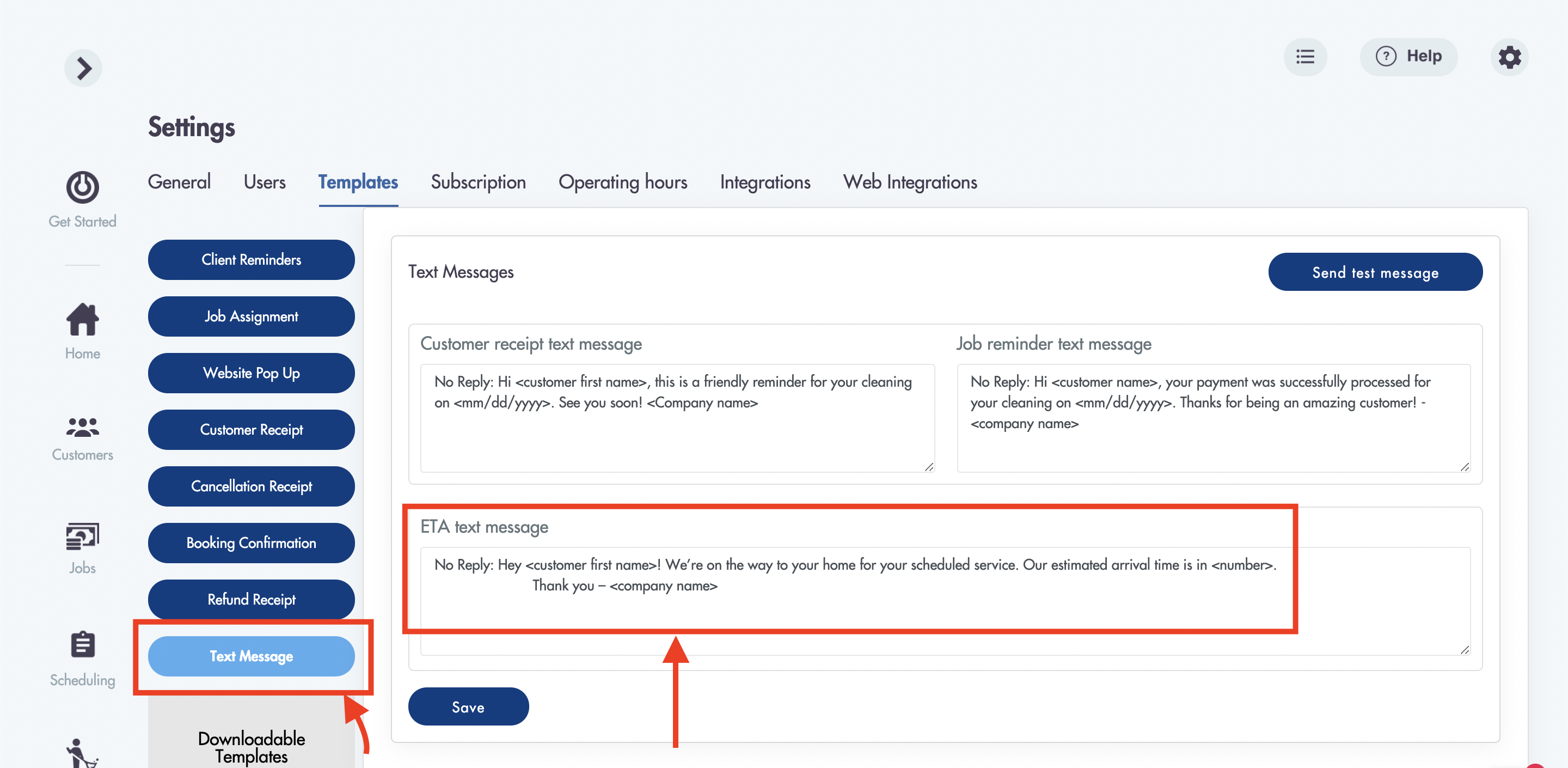This screenshot has width=1568, height=768.
Task: Open Job Assignment templates
Action: [x=252, y=316]
